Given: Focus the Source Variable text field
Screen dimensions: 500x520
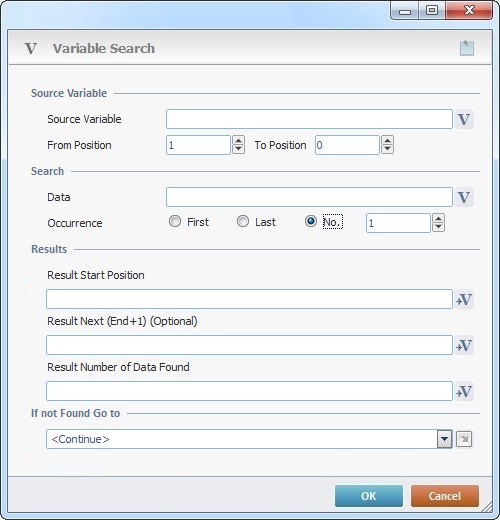Looking at the screenshot, I should [x=309, y=119].
